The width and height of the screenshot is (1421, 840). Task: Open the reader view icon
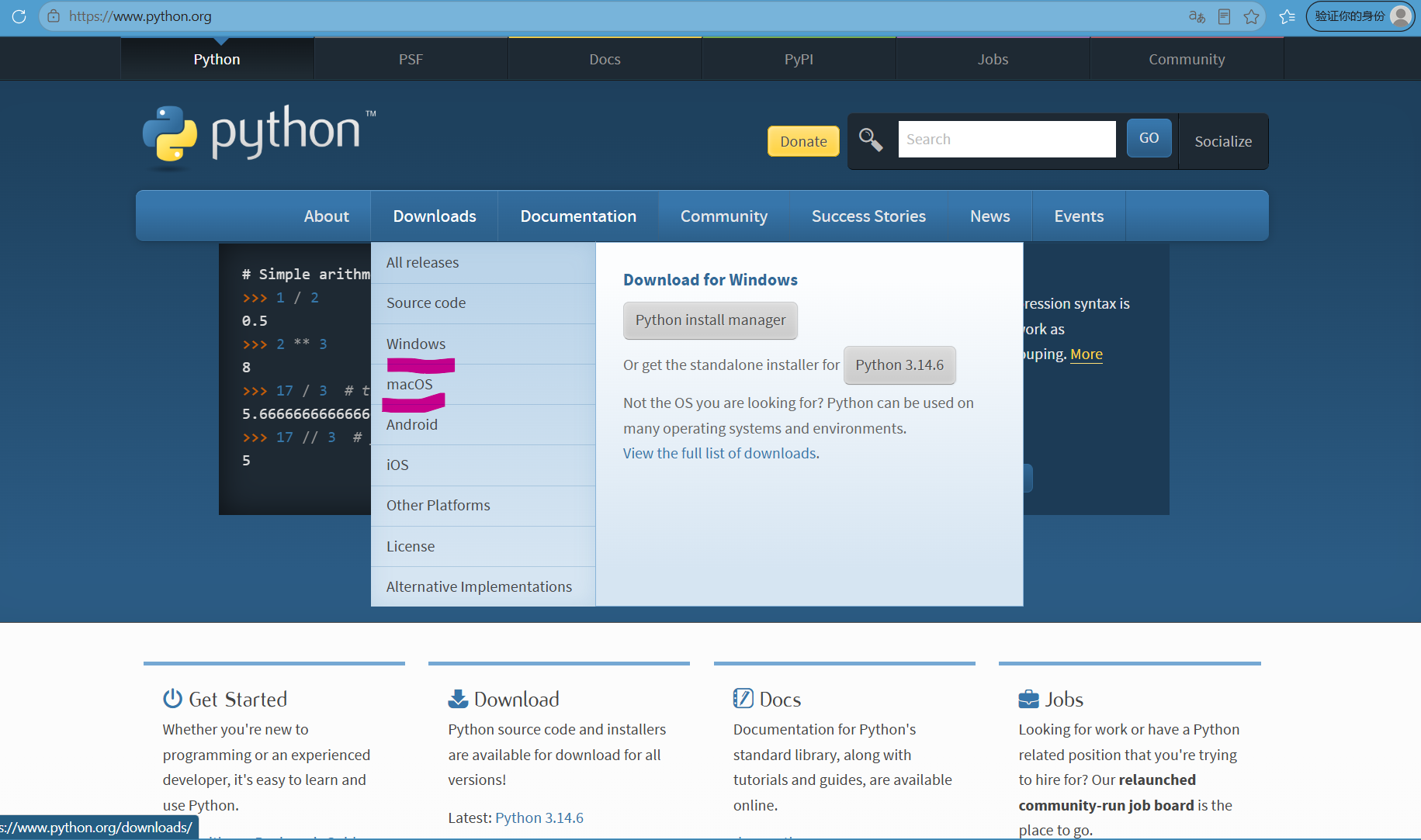pyautogui.click(x=1224, y=16)
